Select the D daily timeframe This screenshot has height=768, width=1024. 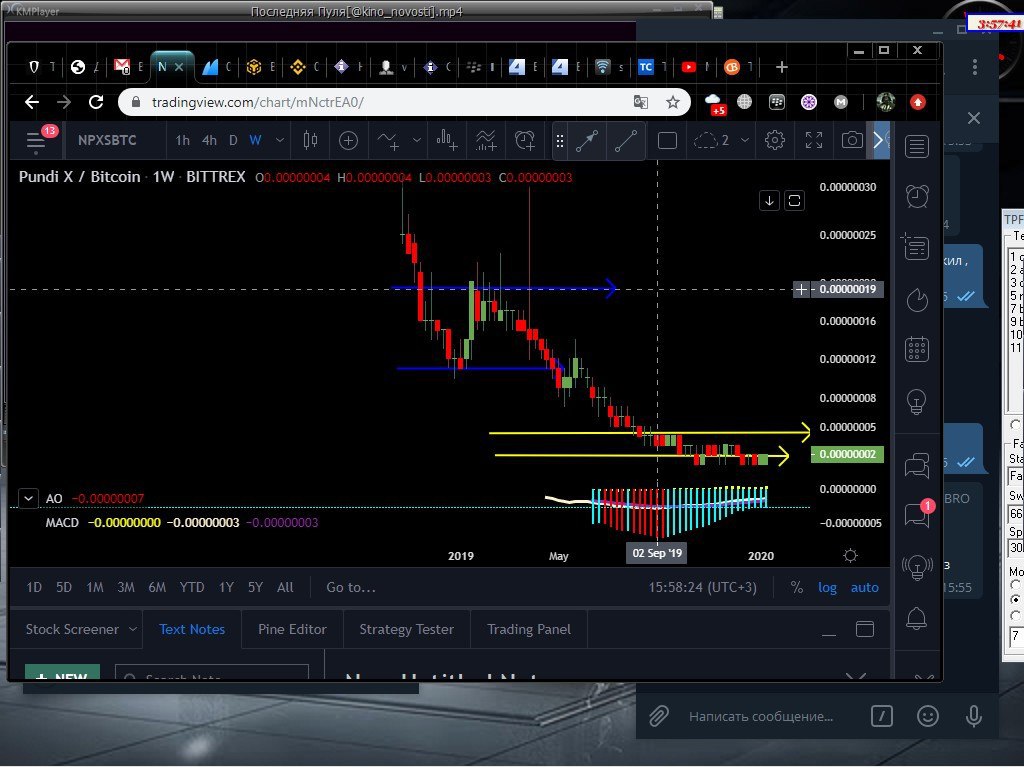233,140
